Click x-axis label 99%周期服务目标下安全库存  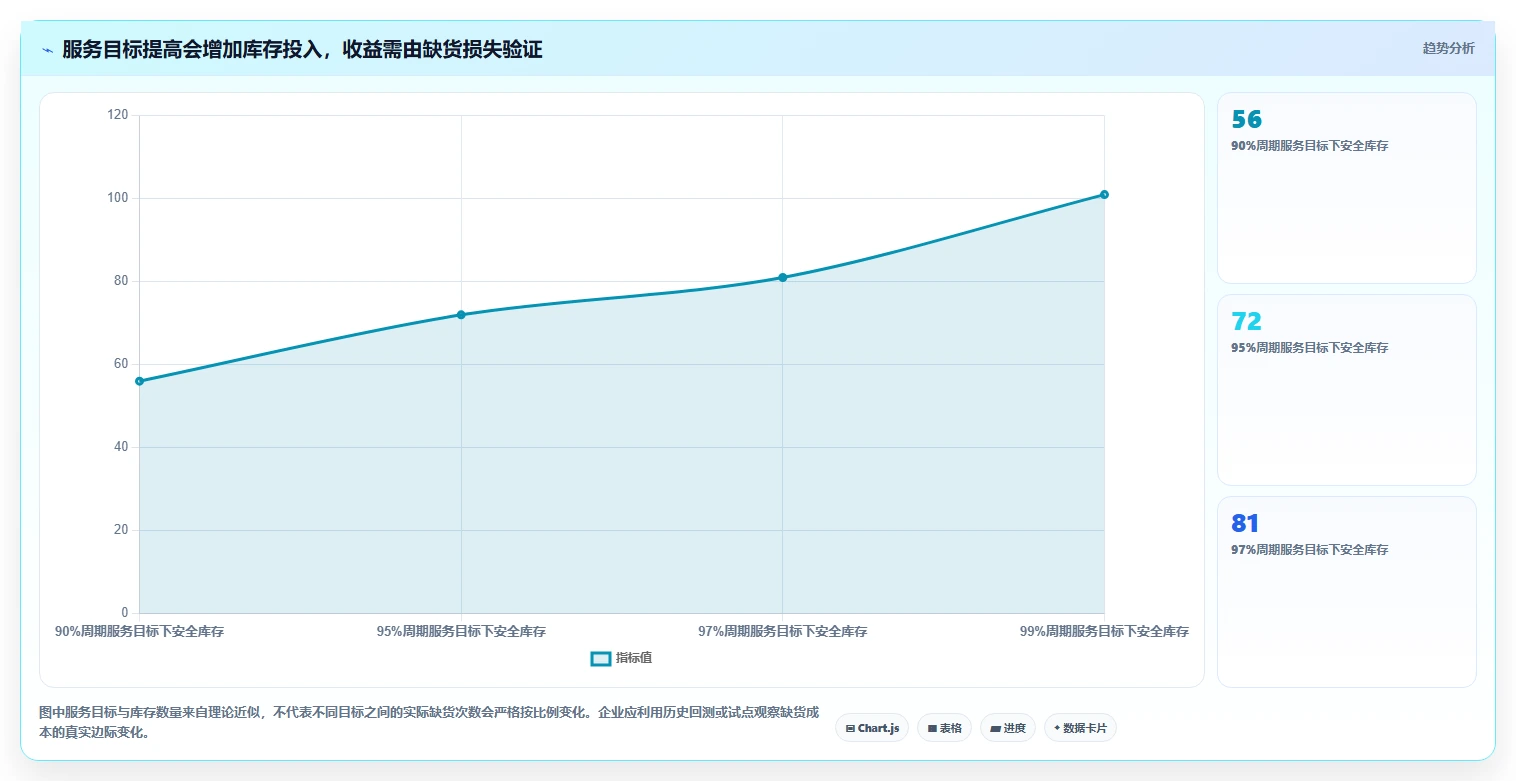(x=1104, y=632)
